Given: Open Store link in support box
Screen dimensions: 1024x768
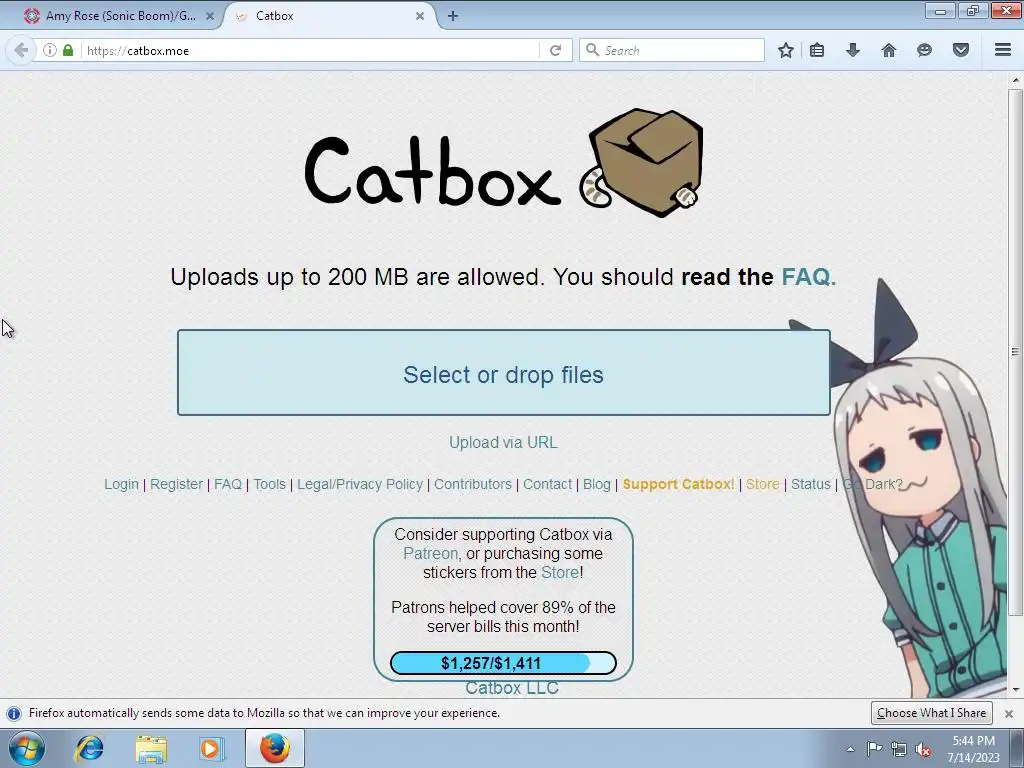Looking at the screenshot, I should click(560, 572).
